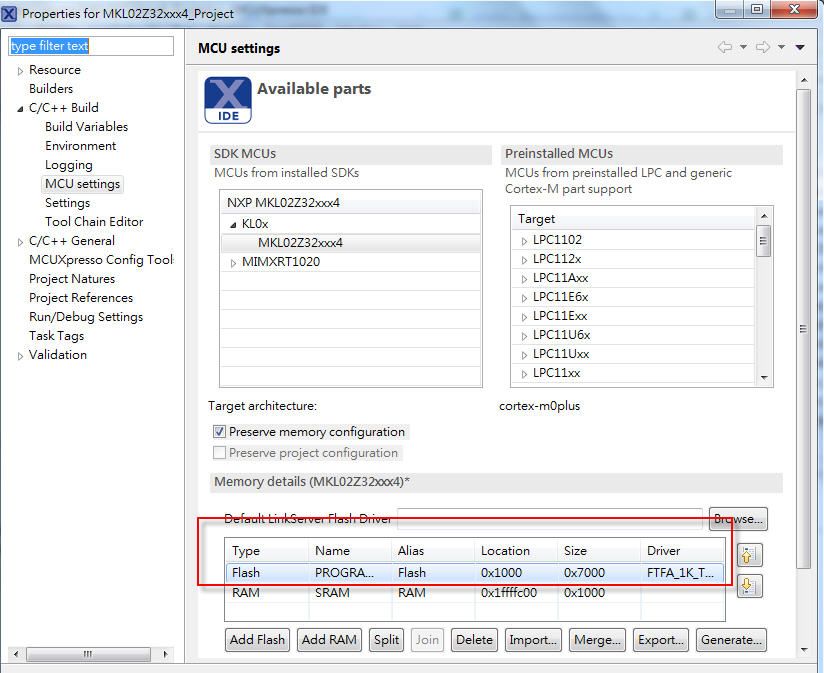Click the Location column header

click(516, 551)
